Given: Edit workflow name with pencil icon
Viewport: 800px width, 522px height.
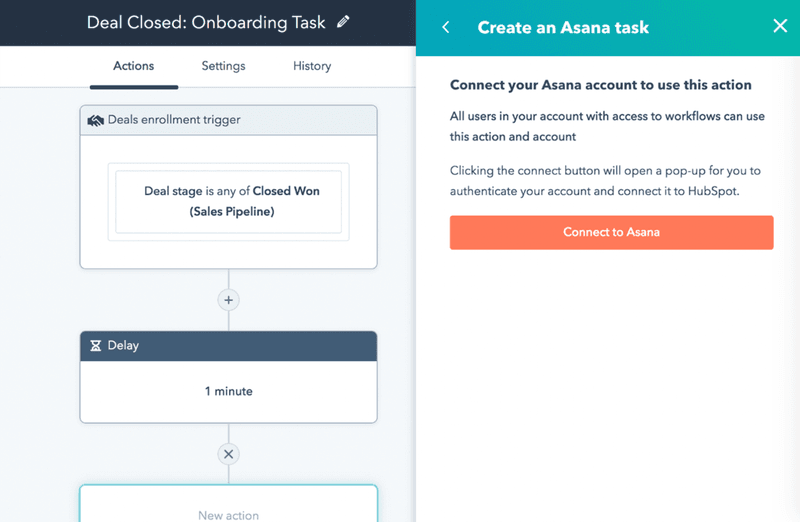Looking at the screenshot, I should coord(343,22).
